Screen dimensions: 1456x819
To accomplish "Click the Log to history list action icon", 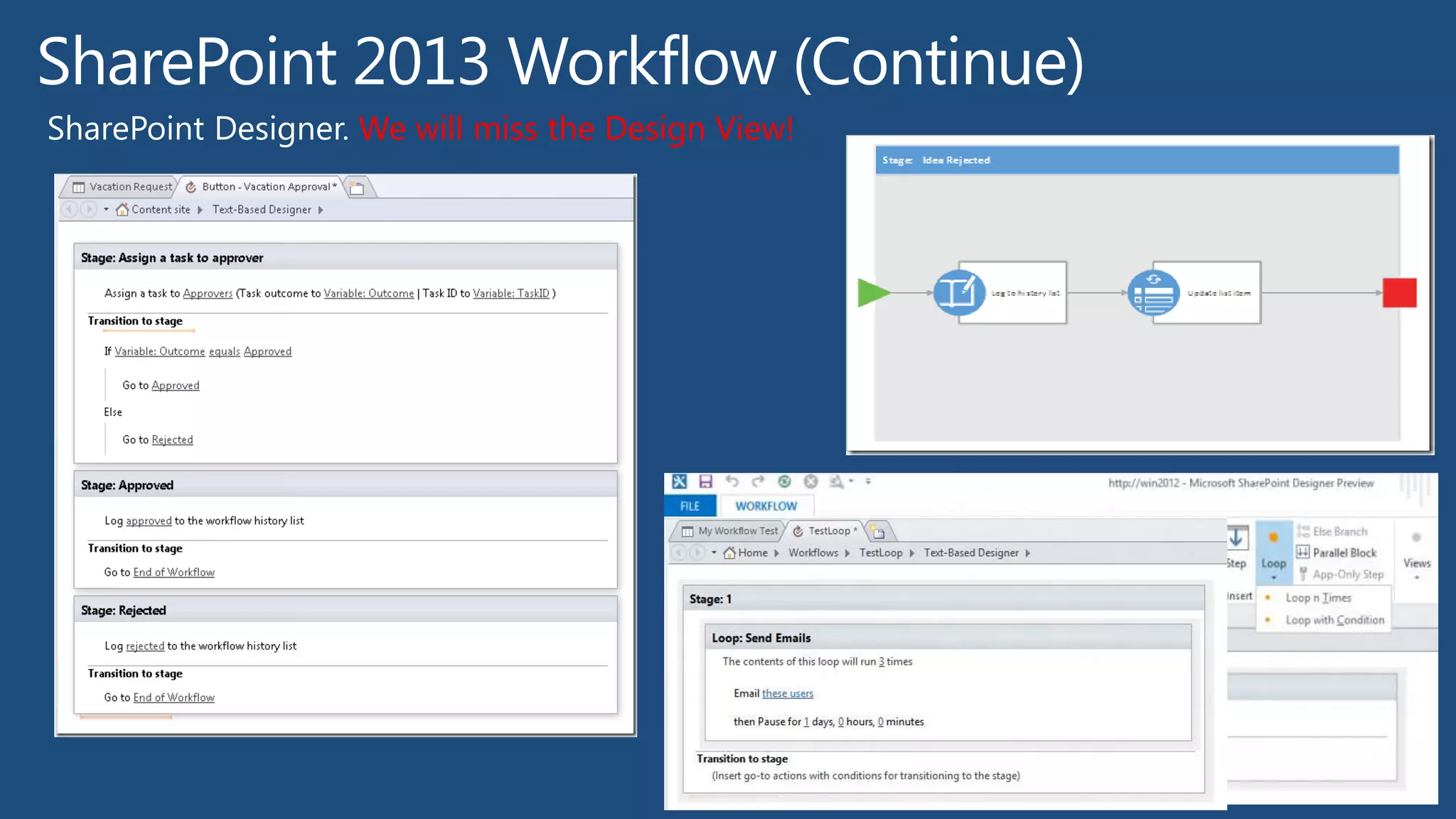I will 959,292.
